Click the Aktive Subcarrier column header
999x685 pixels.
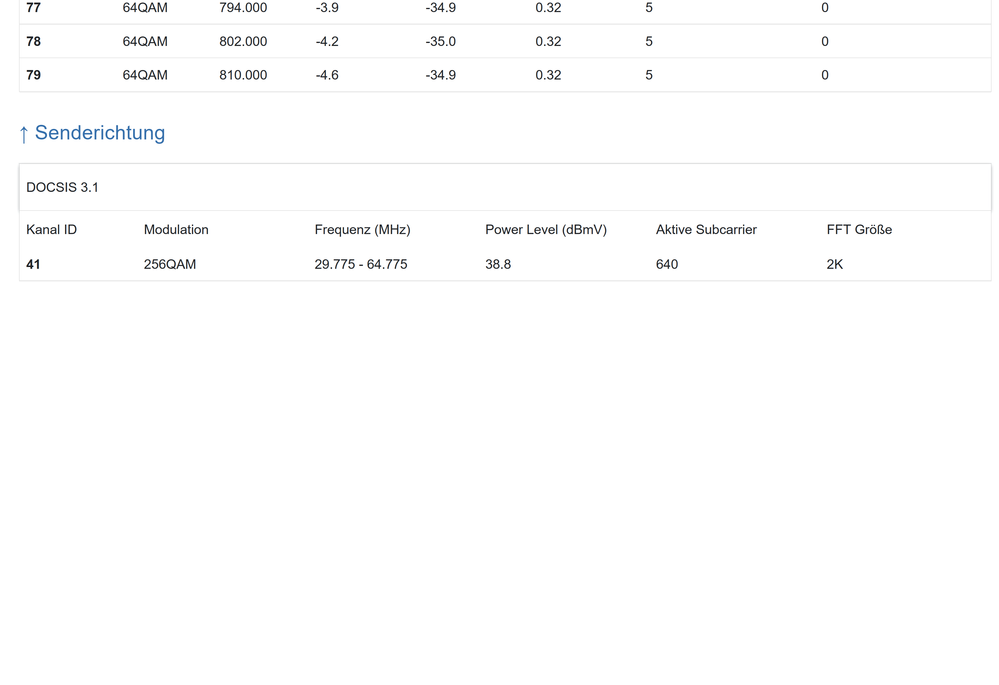tap(706, 229)
